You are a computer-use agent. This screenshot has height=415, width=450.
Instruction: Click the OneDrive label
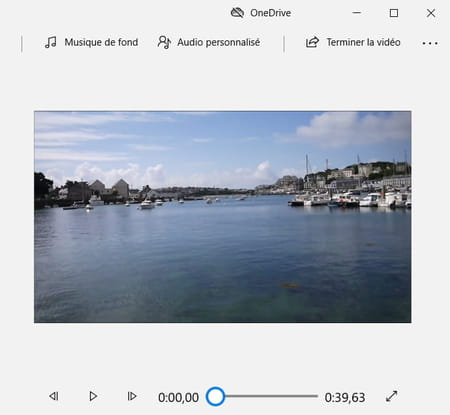click(x=270, y=13)
